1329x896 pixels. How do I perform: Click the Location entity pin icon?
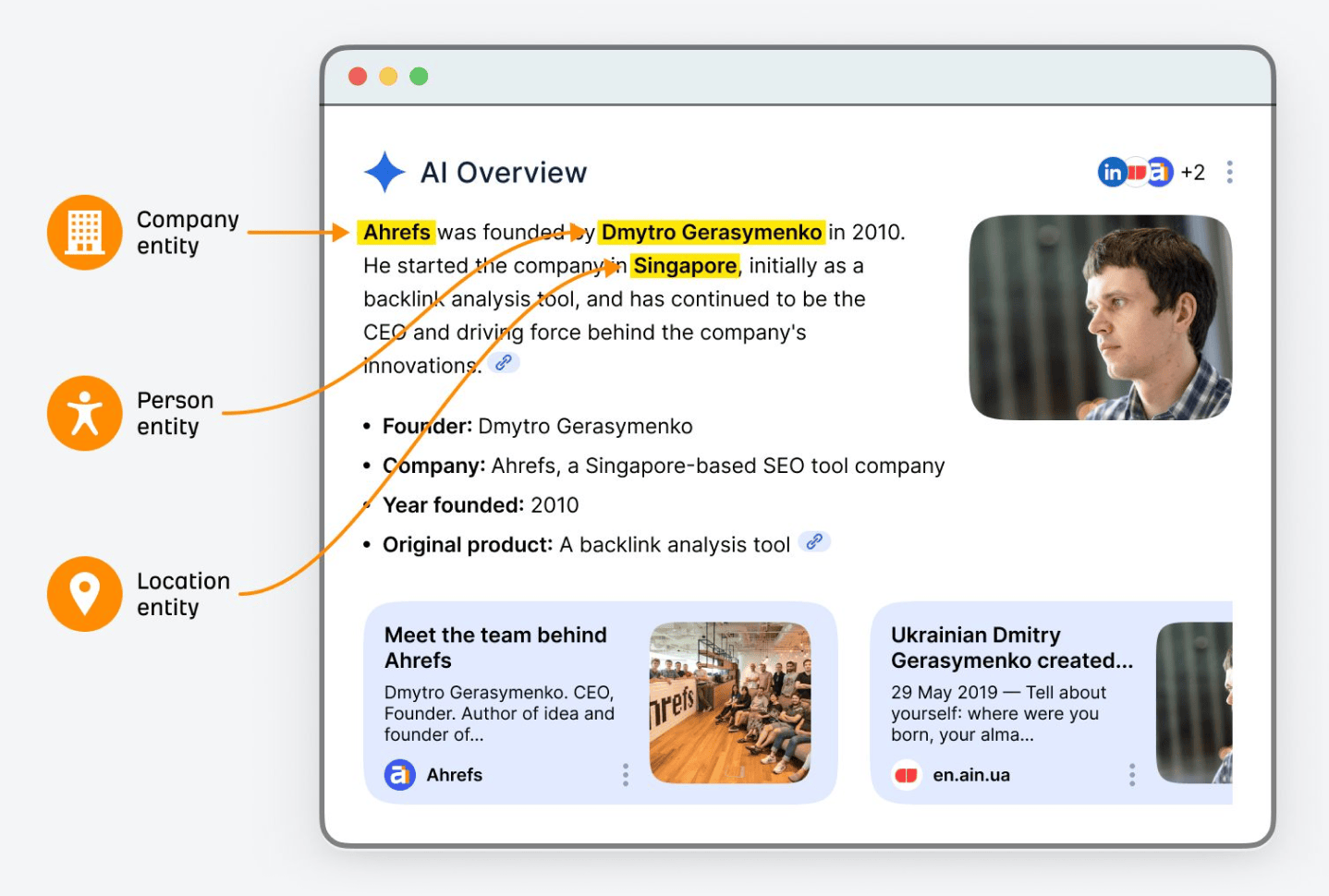point(84,594)
